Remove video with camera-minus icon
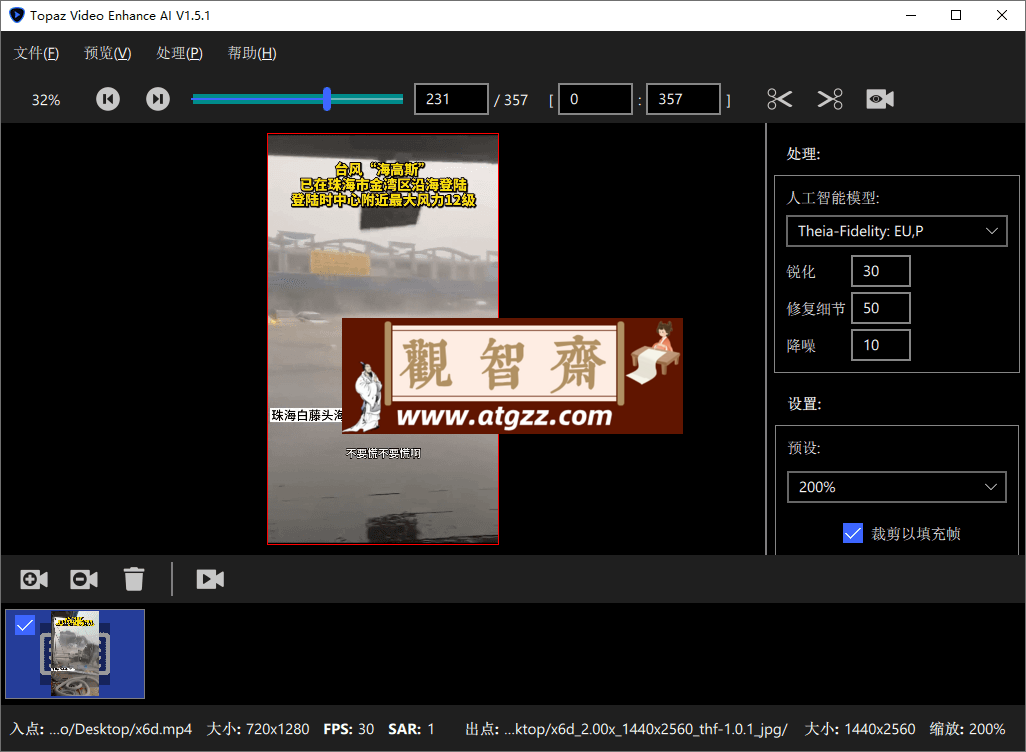This screenshot has height=752, width=1026. coord(84,579)
